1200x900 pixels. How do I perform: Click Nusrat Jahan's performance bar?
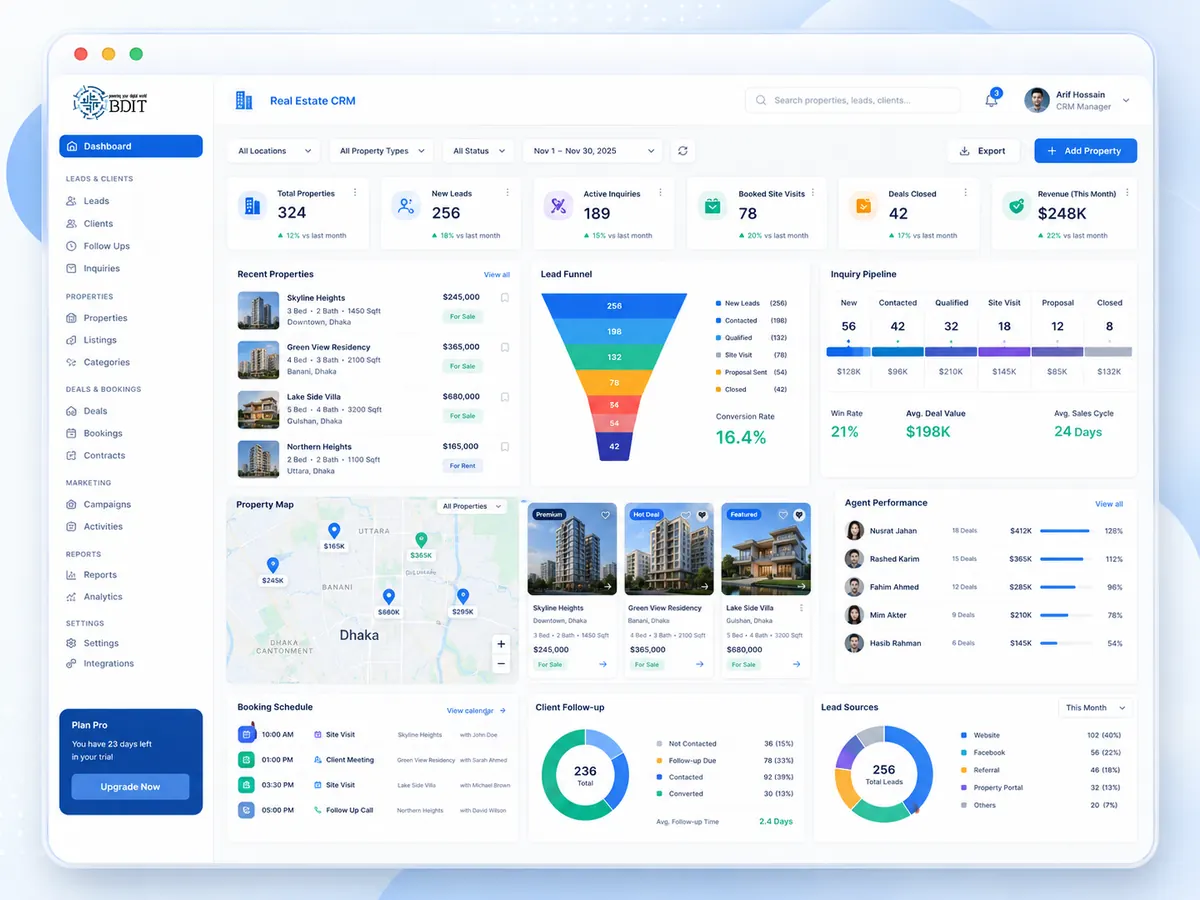pyautogui.click(x=1065, y=531)
